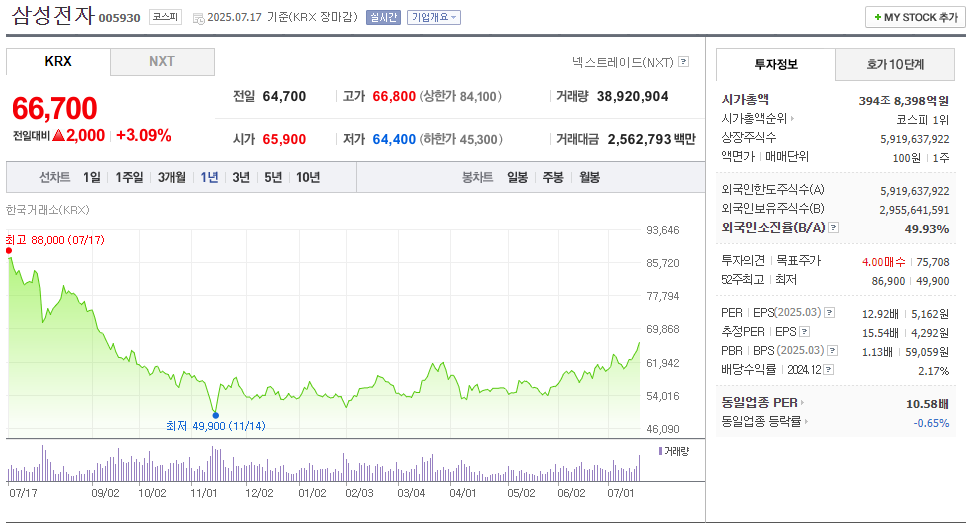Viewport: 966px width, 523px height.
Task: Click the current price 66,700
Action: pos(54,108)
